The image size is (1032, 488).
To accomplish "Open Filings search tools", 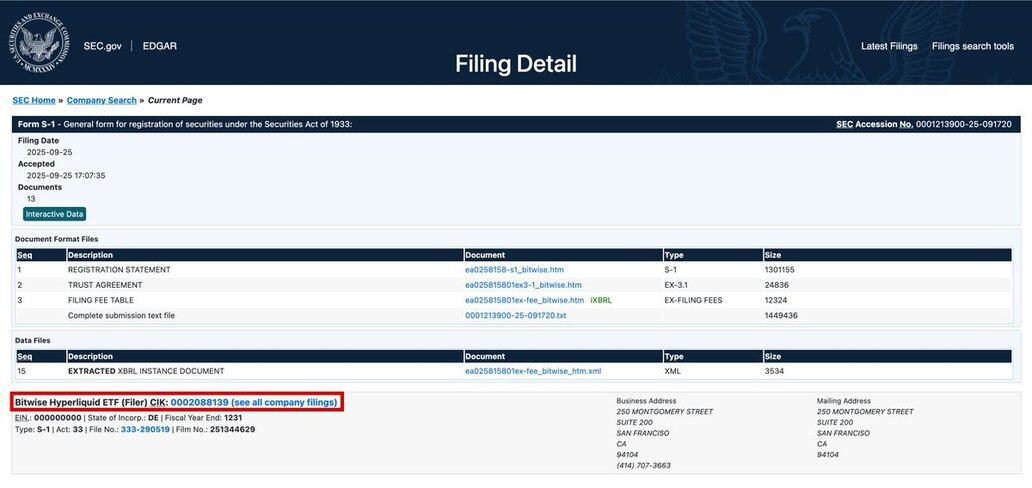I will coord(972,46).
